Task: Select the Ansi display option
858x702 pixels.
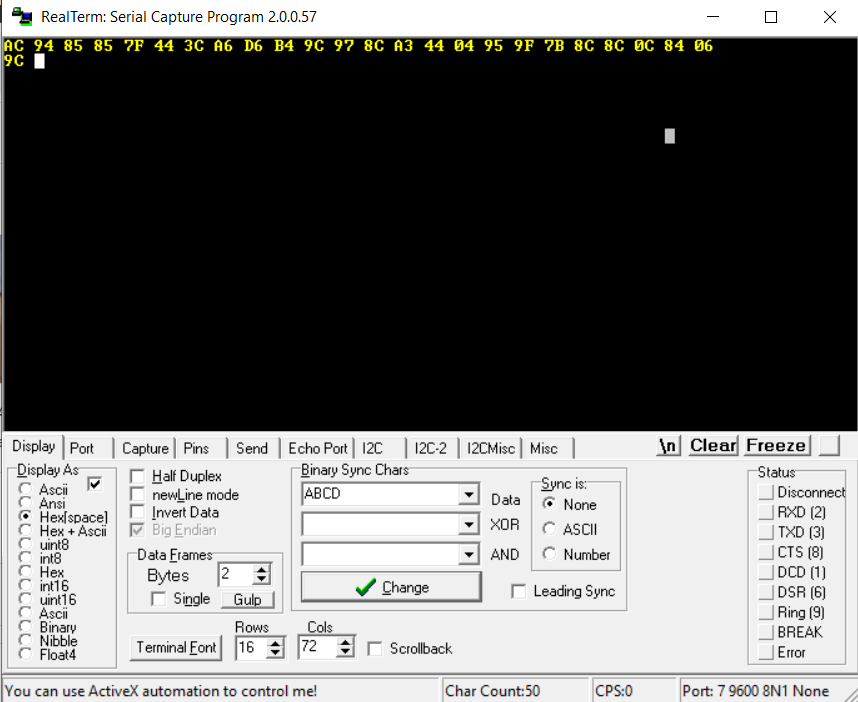Action: click(x=25, y=503)
